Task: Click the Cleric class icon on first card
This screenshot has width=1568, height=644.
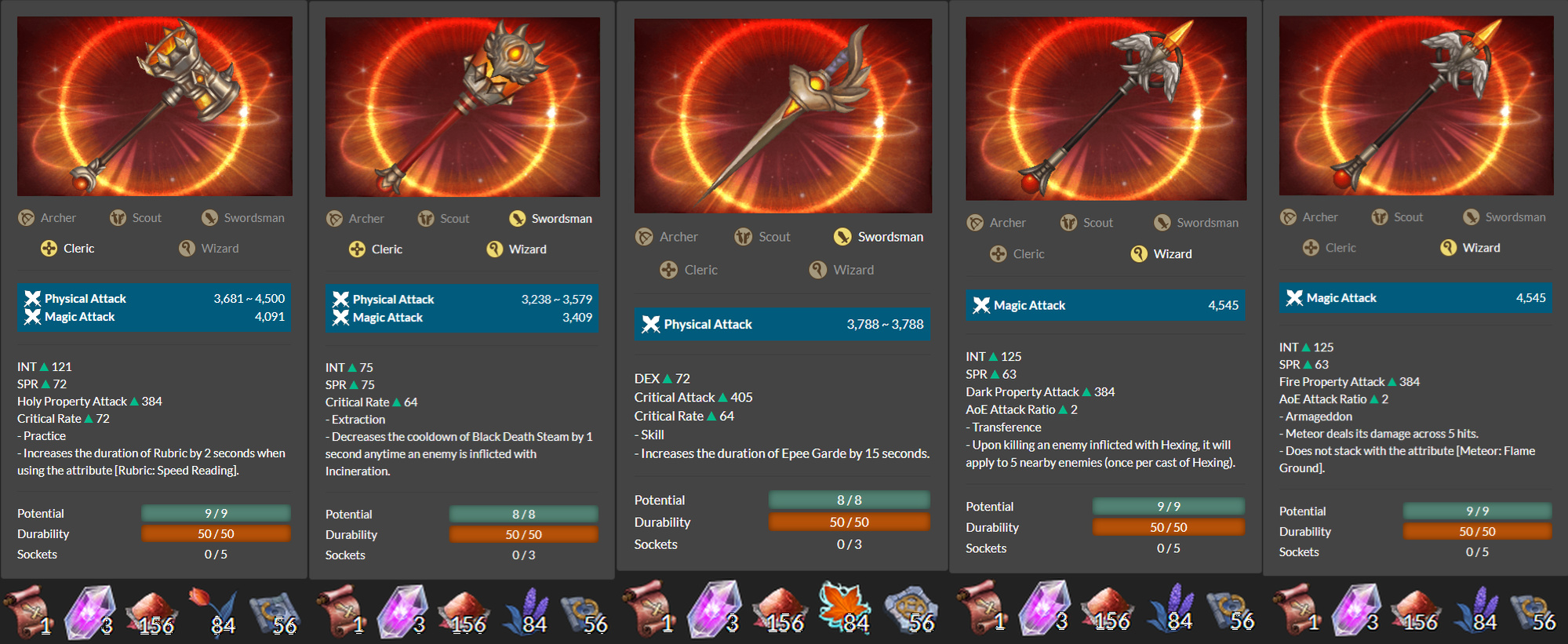Action: tap(49, 249)
